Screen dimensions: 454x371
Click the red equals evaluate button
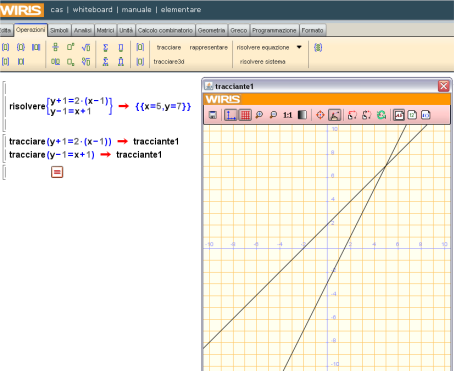tap(57, 172)
